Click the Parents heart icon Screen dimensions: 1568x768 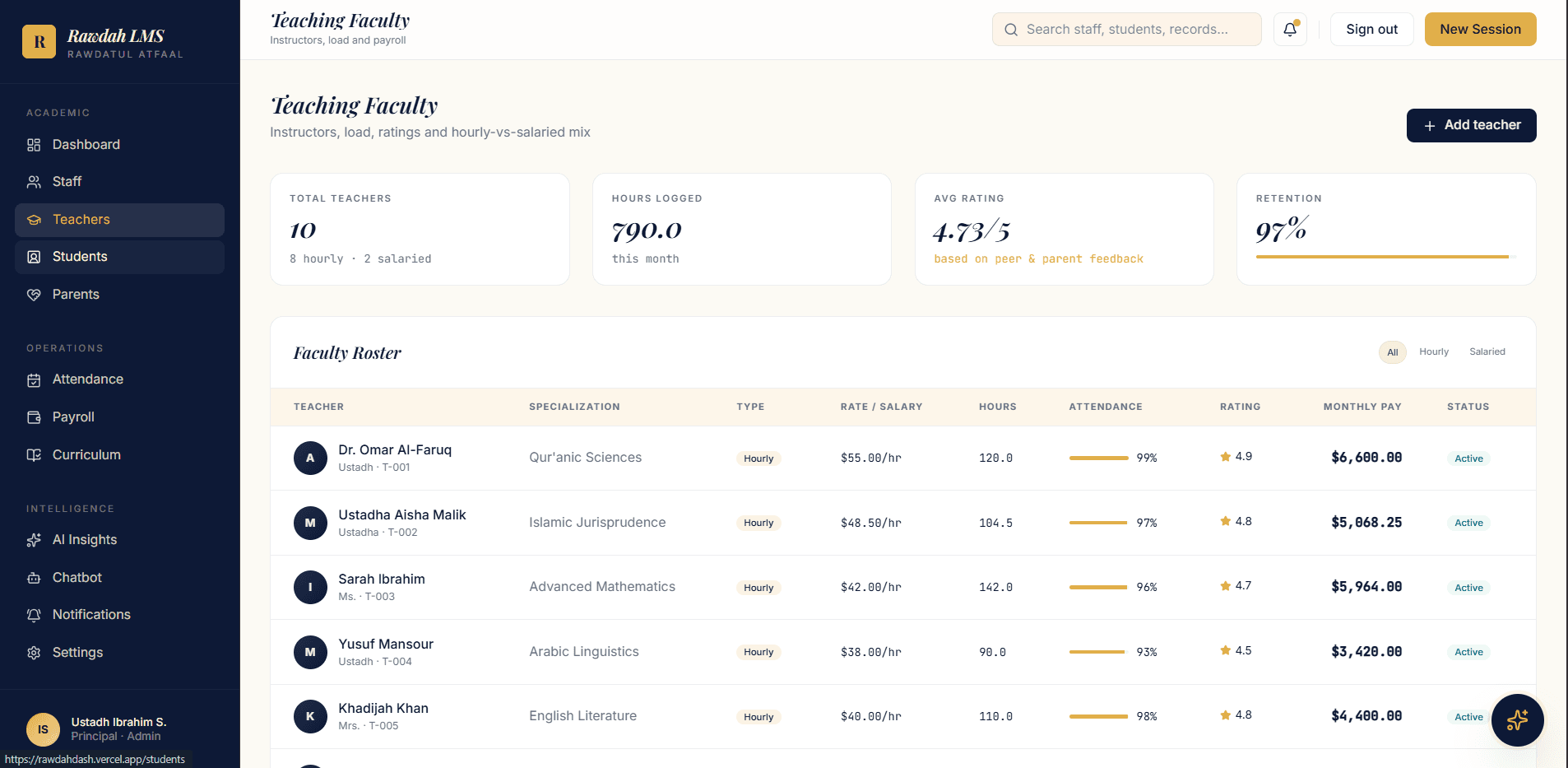34,295
